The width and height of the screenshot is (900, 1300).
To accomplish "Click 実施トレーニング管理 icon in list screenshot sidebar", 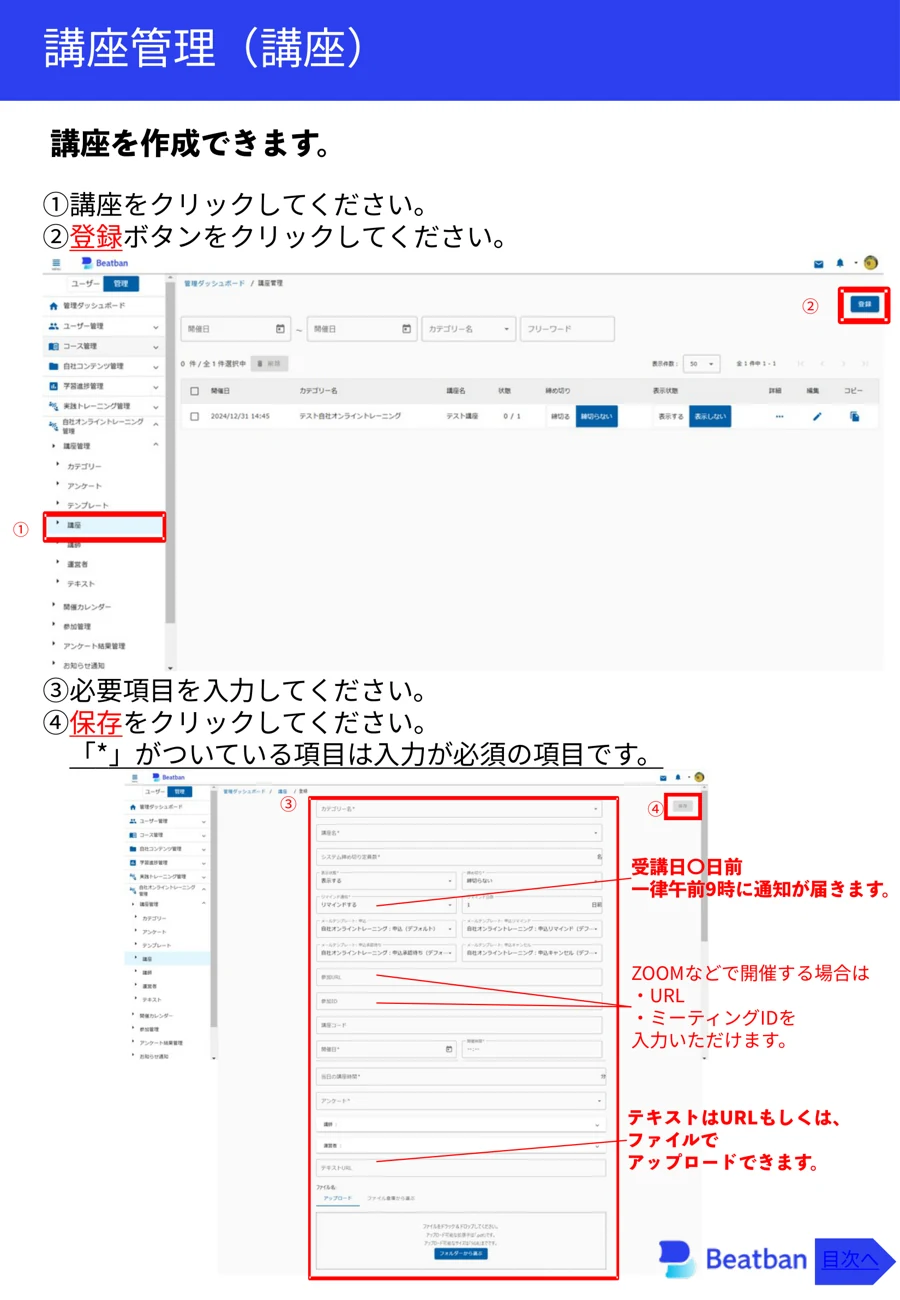I will (54, 406).
